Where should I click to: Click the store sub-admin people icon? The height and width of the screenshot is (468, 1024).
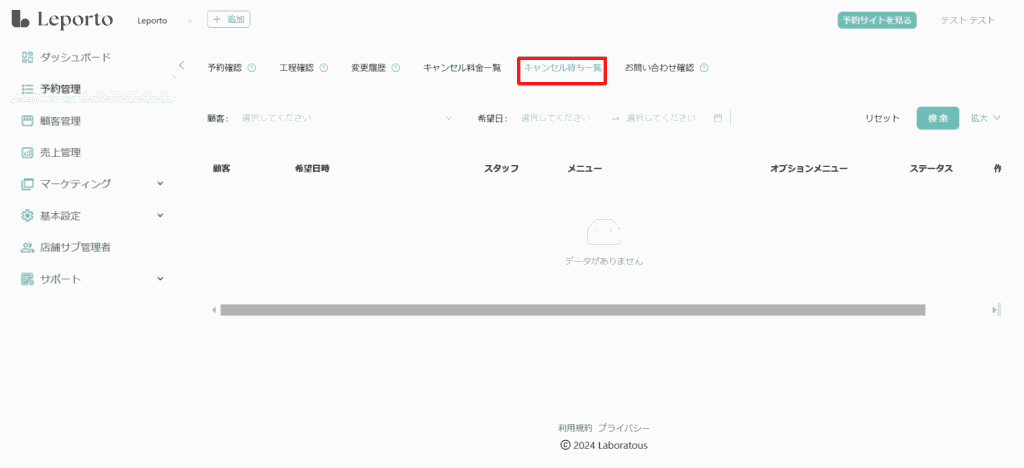[28, 247]
